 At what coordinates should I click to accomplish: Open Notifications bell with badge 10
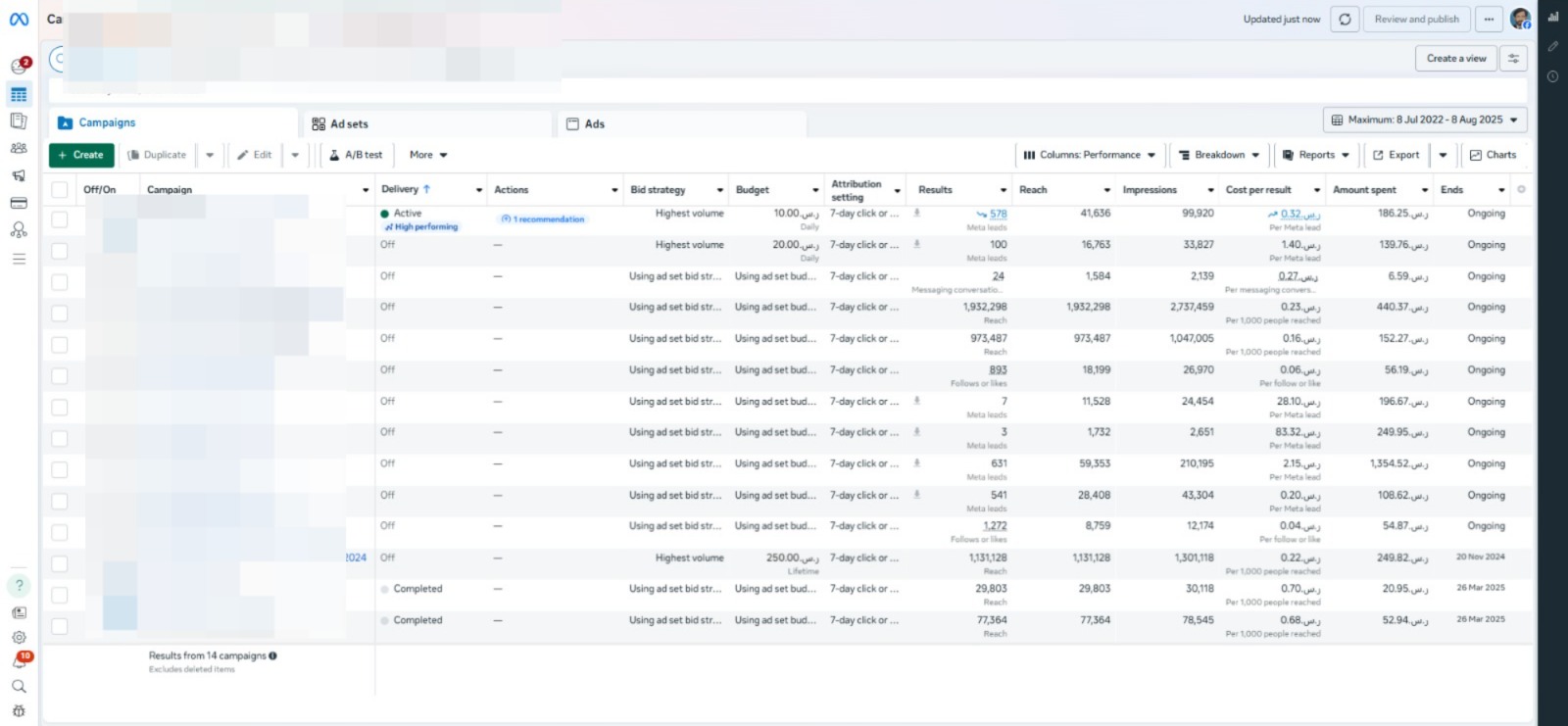[20, 660]
